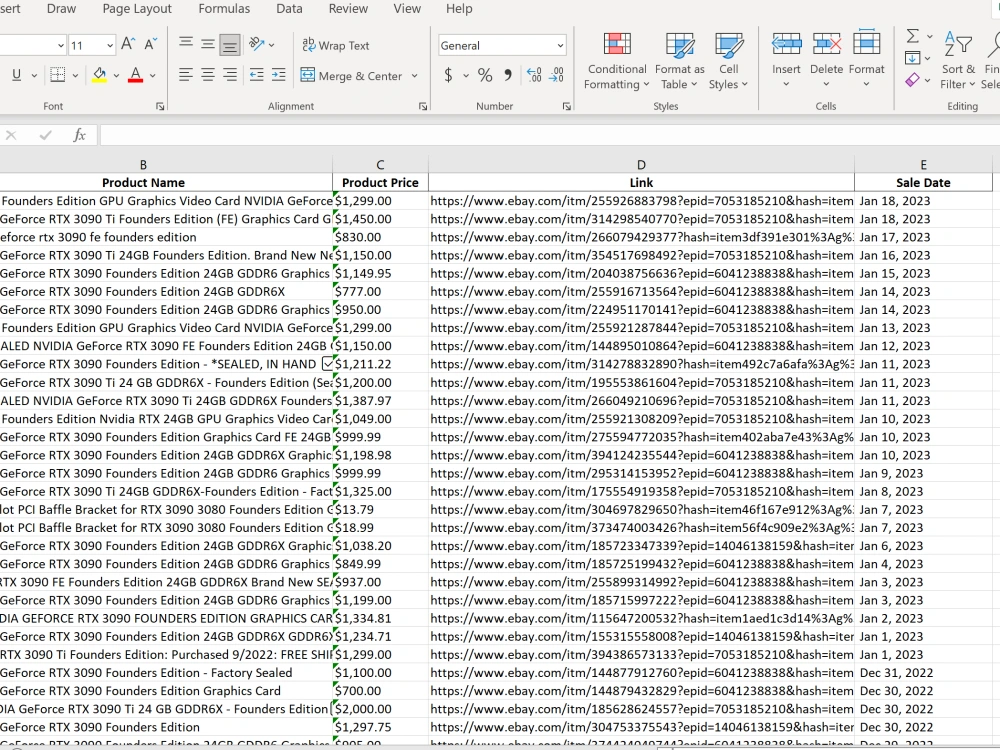The width and height of the screenshot is (1000, 750).
Task: Open the Number format dialog launcher
Action: pos(566,107)
